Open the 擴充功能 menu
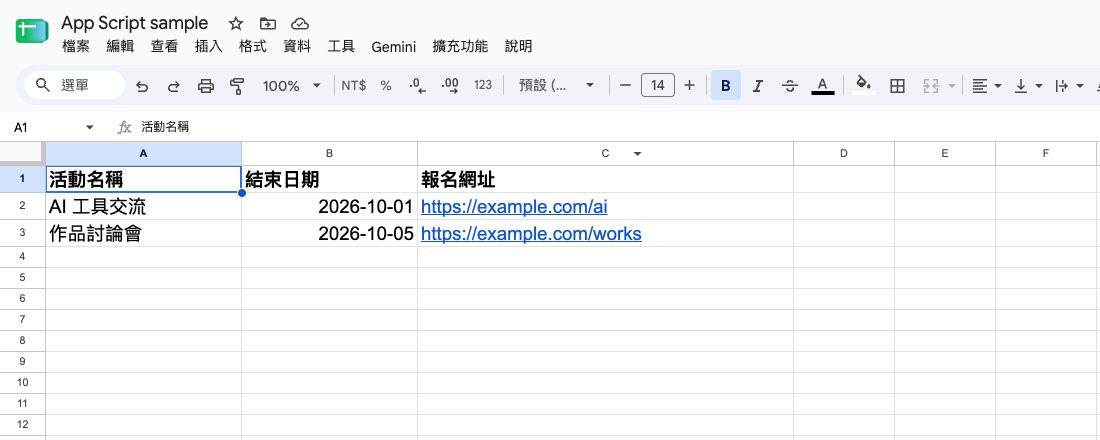Image resolution: width=1100 pixels, height=440 pixels. pos(460,46)
